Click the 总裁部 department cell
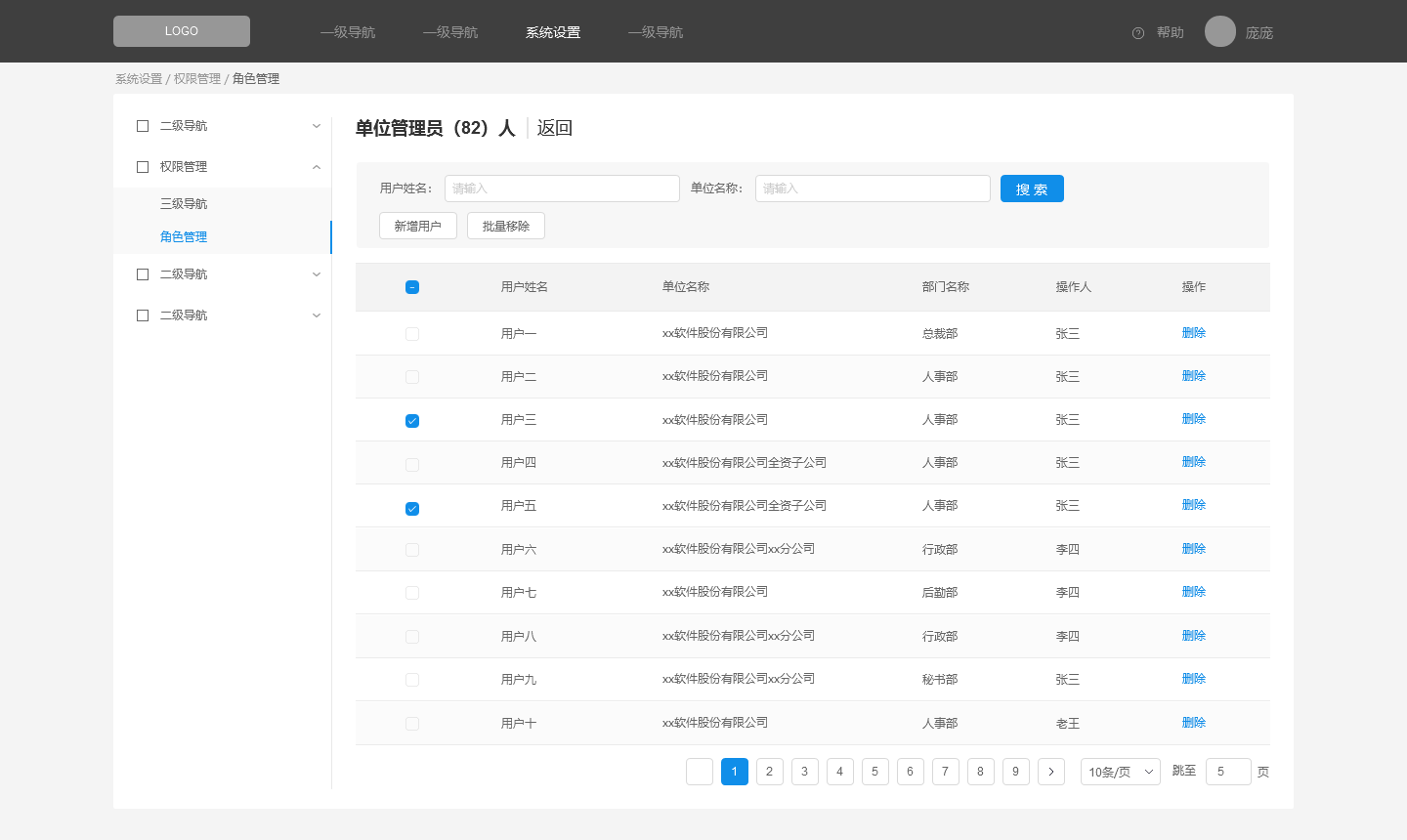Viewport: 1407px width, 840px height. click(x=940, y=334)
